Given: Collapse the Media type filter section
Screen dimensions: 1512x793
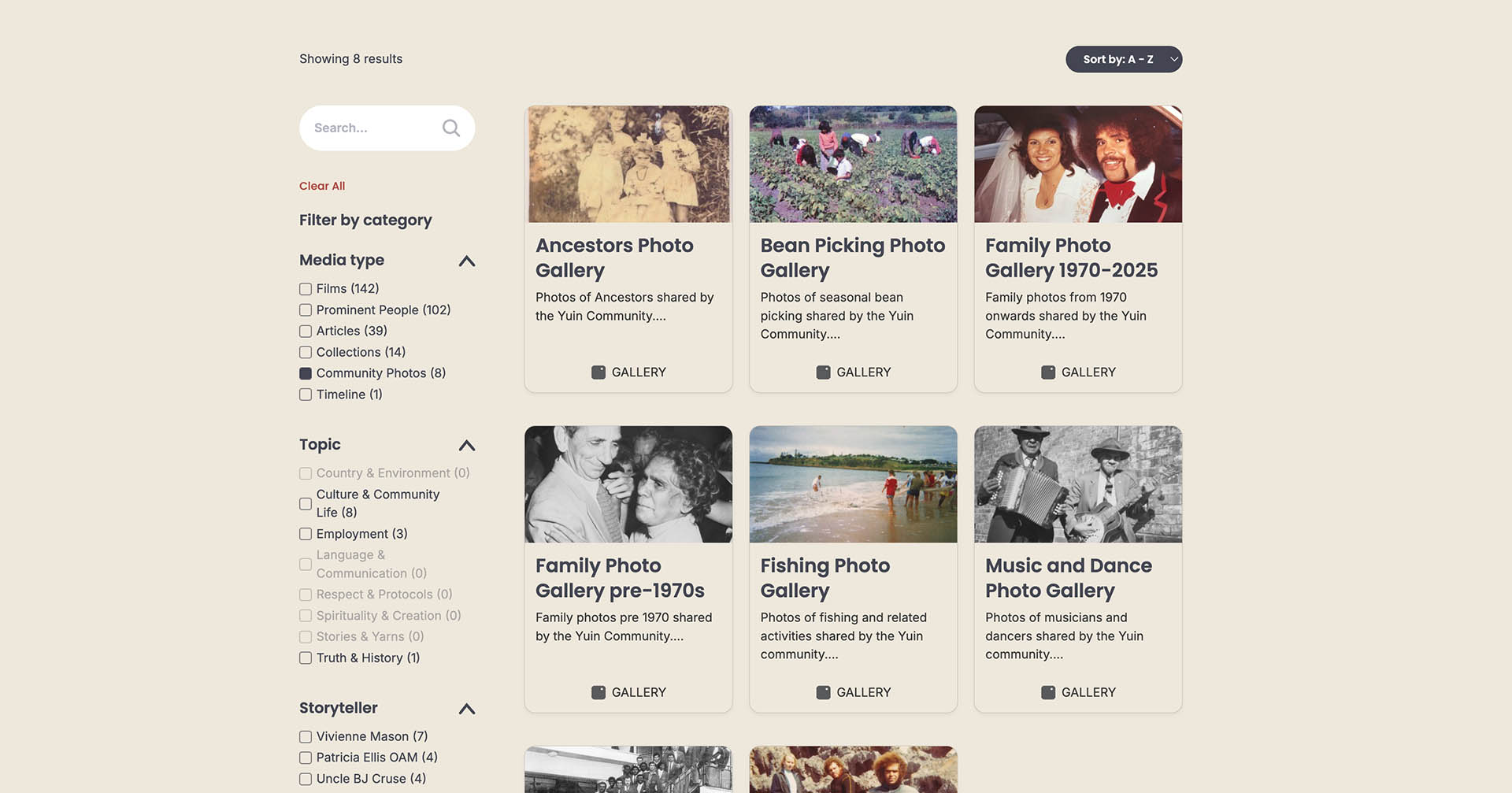Looking at the screenshot, I should click(466, 261).
